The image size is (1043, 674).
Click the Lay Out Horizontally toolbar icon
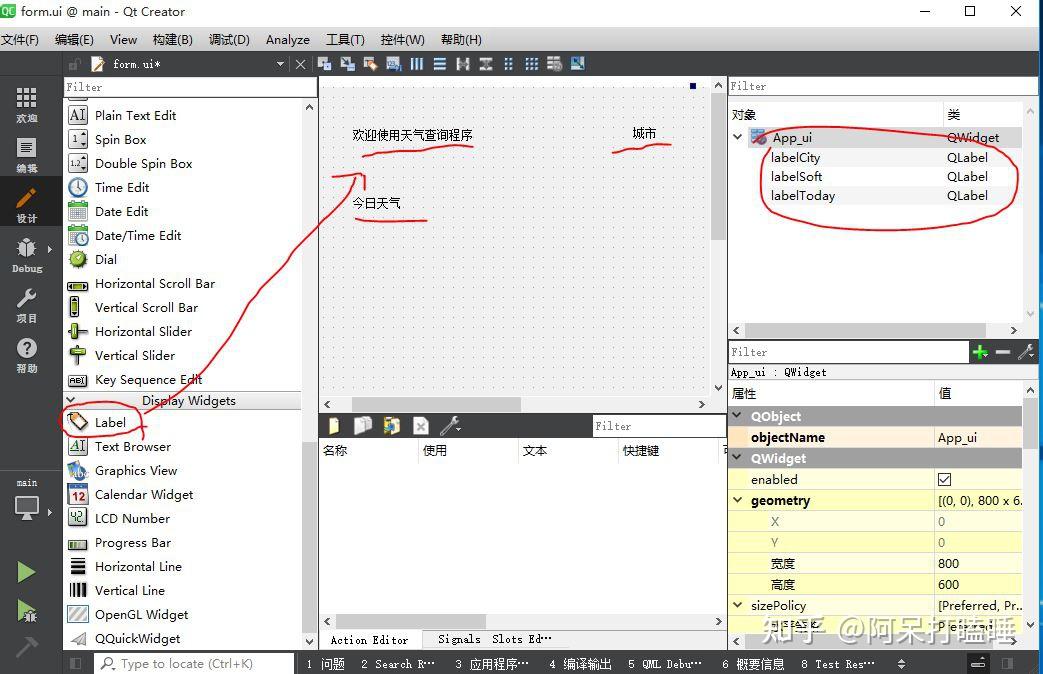pos(416,64)
